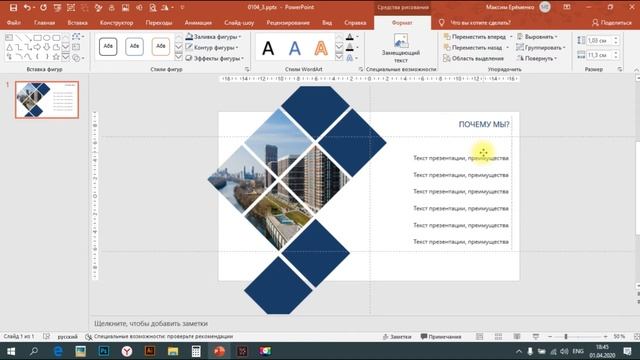Apply the blue outline shape style preset
The width and height of the screenshot is (640, 360).
click(134, 47)
